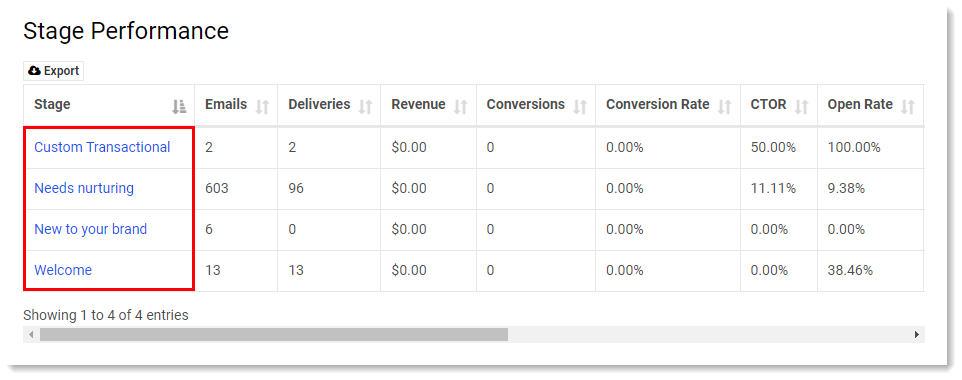Select the 96 deliveries cell

click(x=329, y=188)
